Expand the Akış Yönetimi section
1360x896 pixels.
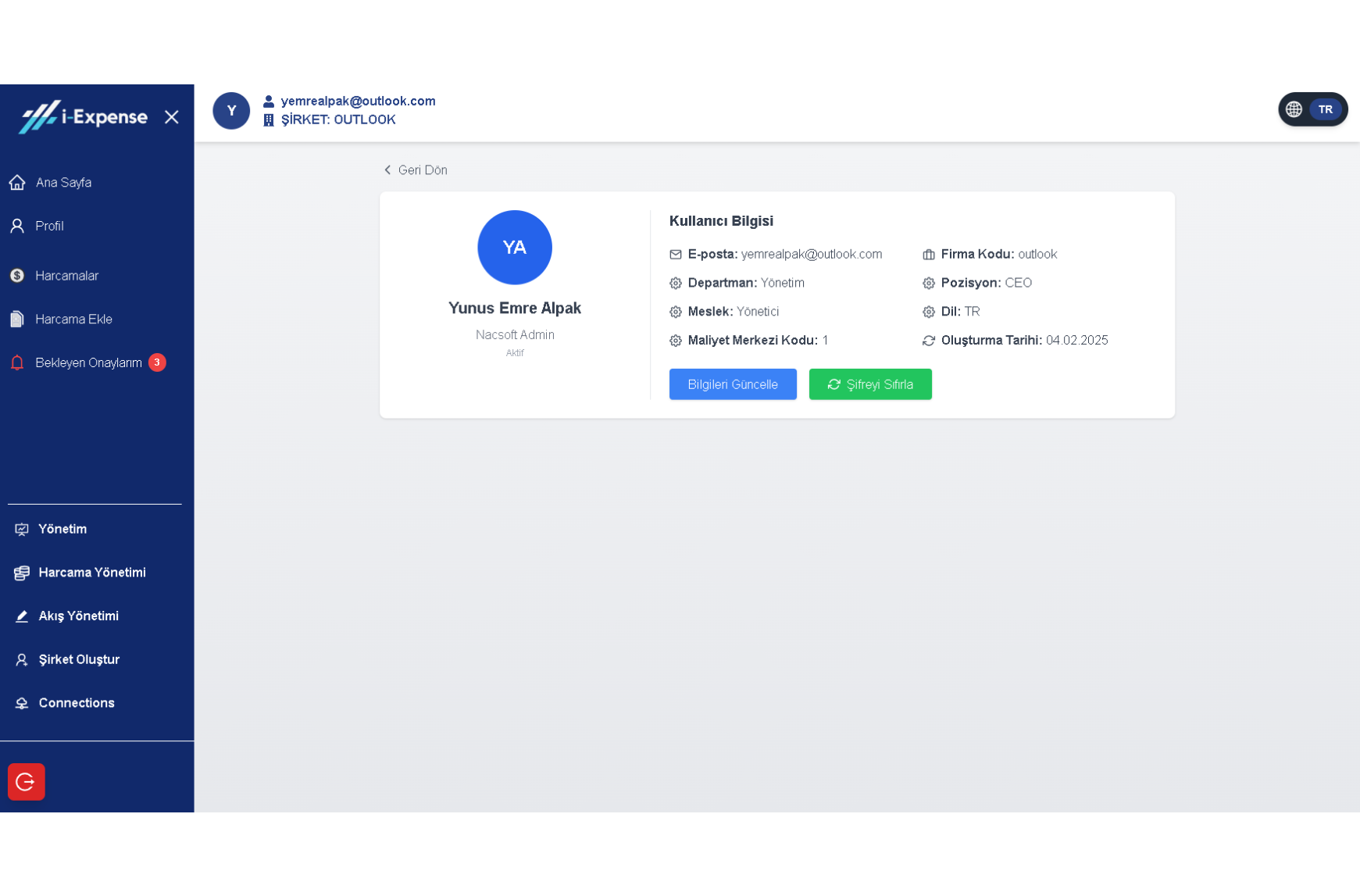click(78, 616)
